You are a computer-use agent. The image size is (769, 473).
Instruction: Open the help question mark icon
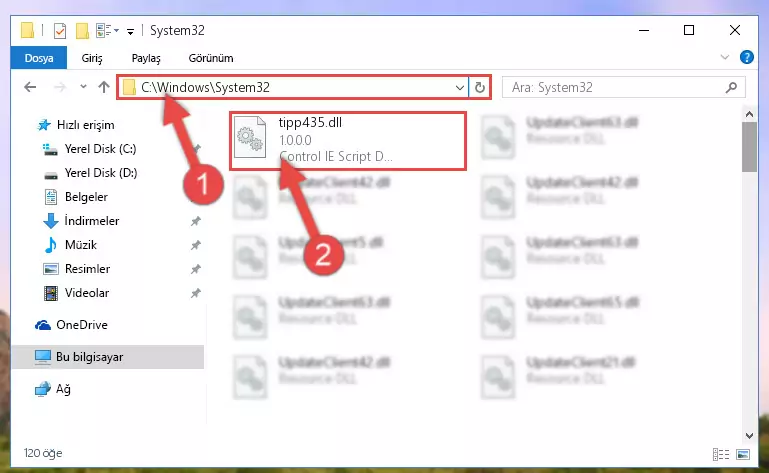click(x=746, y=57)
